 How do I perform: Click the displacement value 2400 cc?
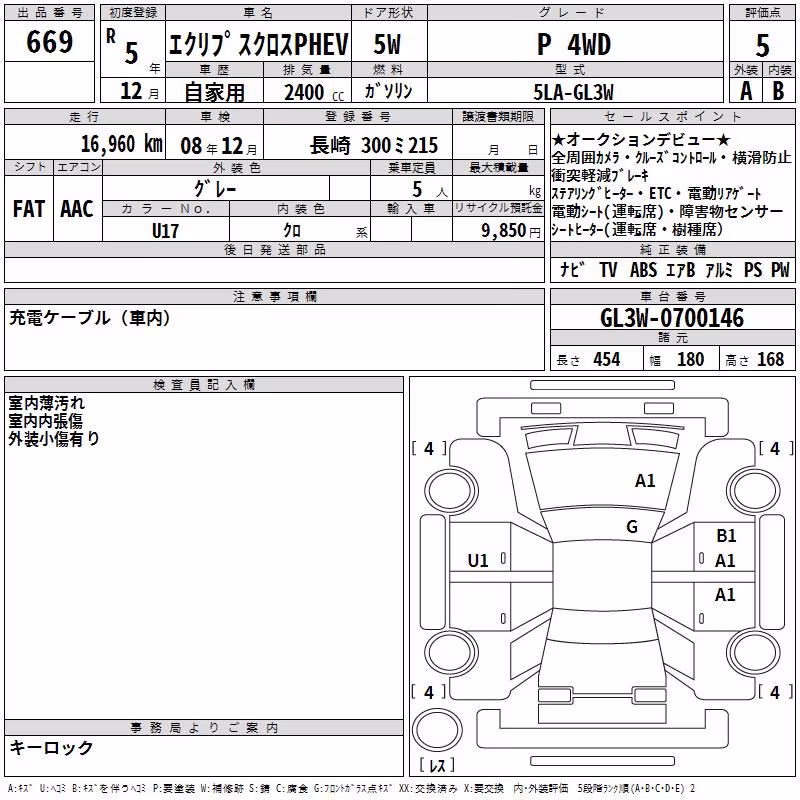tap(314, 92)
